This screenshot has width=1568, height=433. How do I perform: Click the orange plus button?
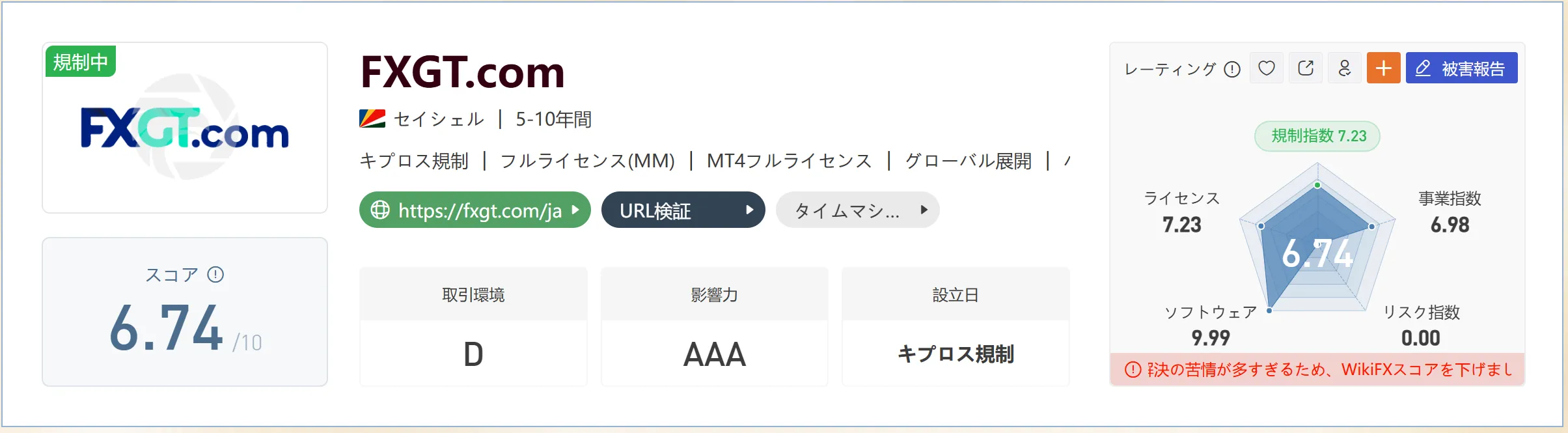pos(1383,68)
